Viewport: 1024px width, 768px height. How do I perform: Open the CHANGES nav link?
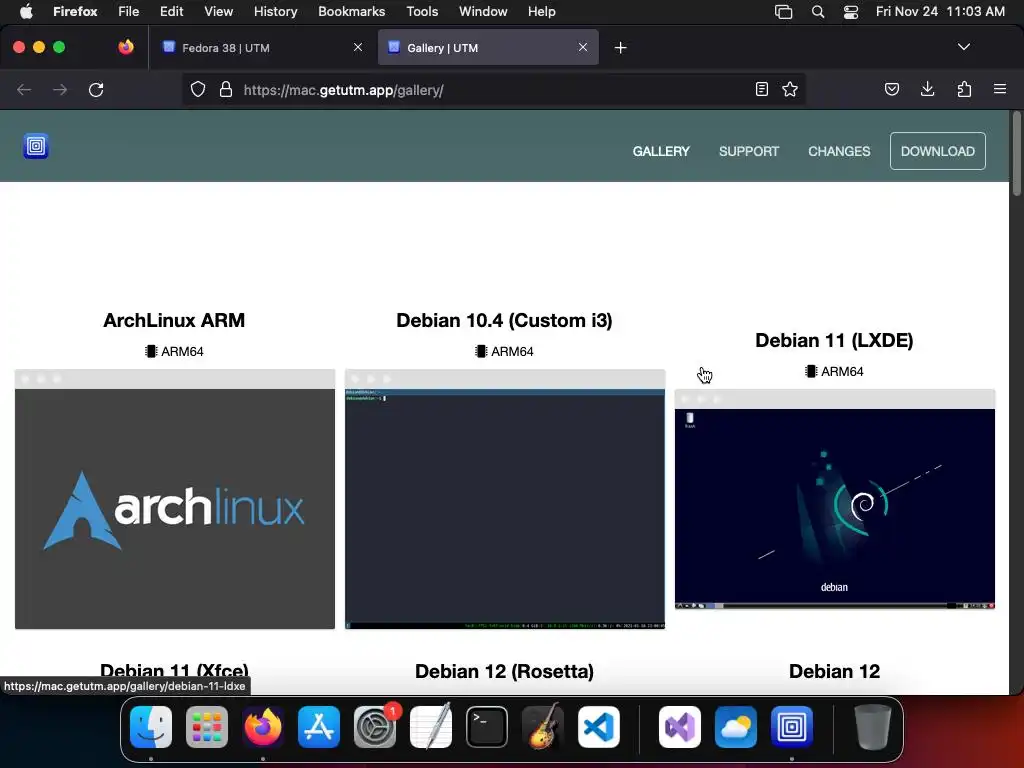click(839, 152)
